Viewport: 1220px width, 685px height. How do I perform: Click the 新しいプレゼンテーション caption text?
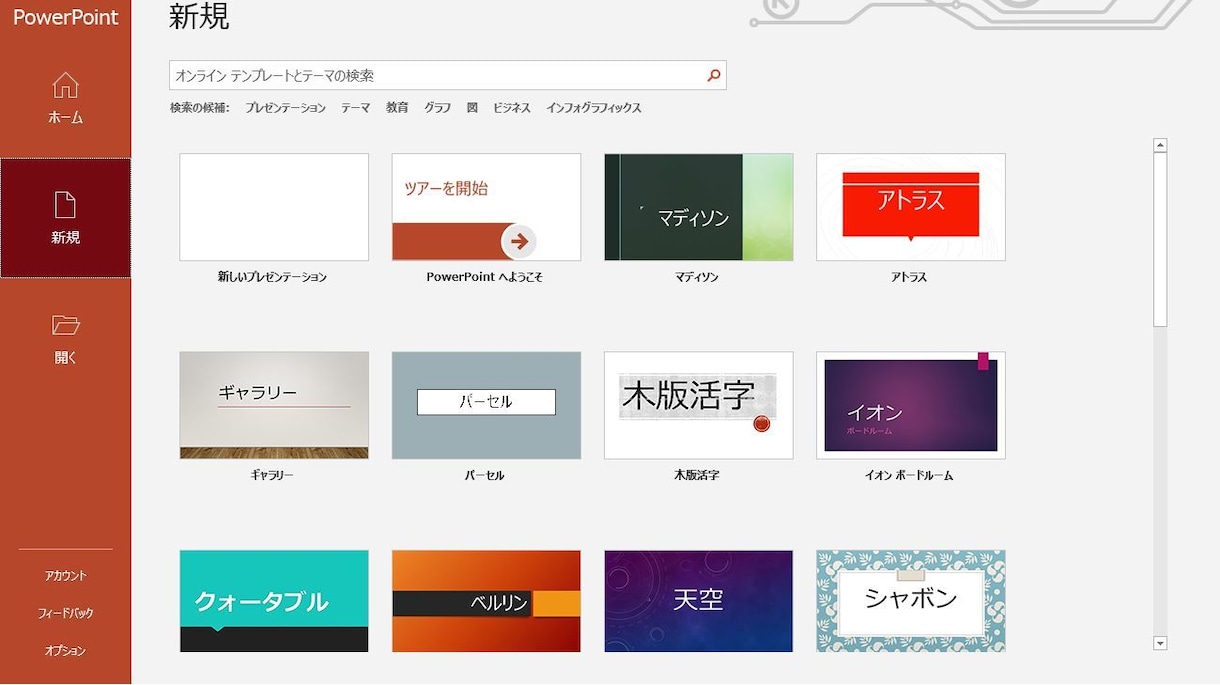point(272,277)
